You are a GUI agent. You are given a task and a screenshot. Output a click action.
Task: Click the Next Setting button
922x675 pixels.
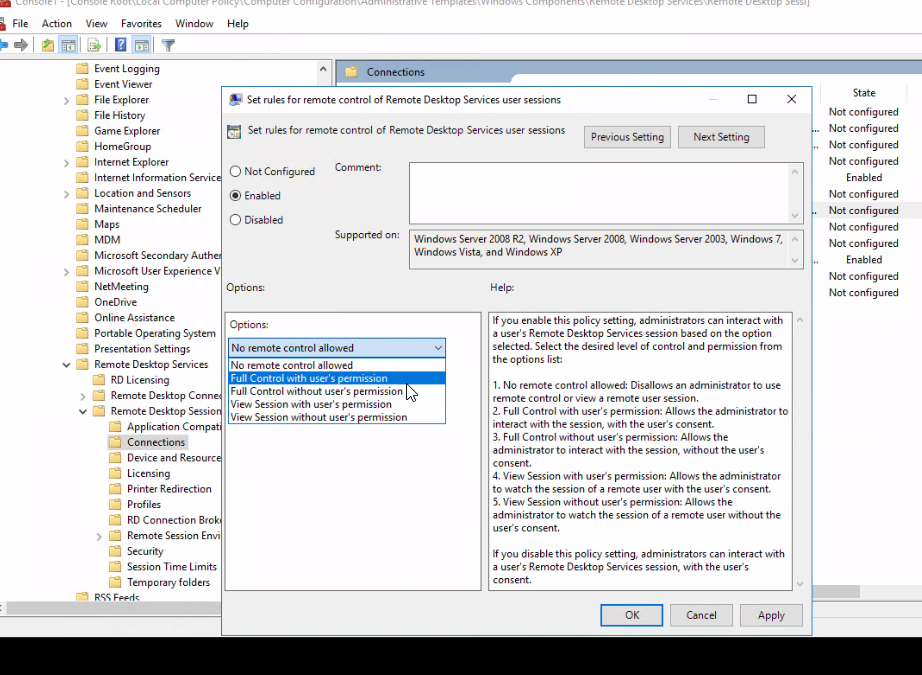[721, 137]
